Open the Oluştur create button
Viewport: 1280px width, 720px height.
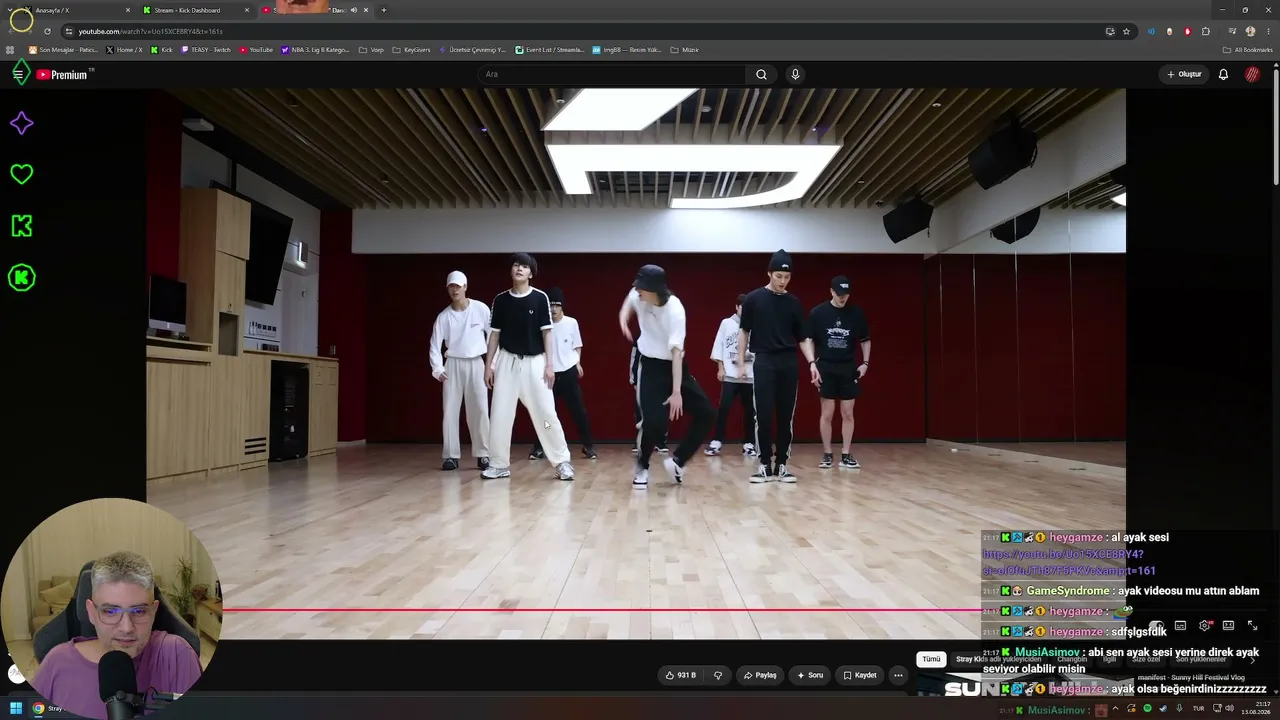click(x=1184, y=74)
